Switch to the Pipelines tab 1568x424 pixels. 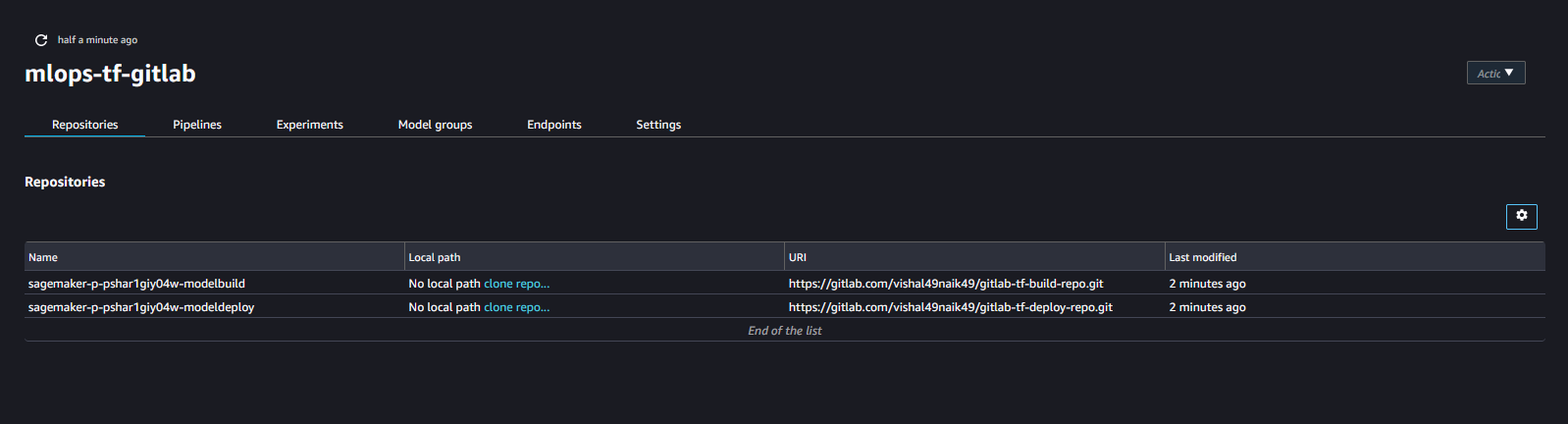(197, 125)
